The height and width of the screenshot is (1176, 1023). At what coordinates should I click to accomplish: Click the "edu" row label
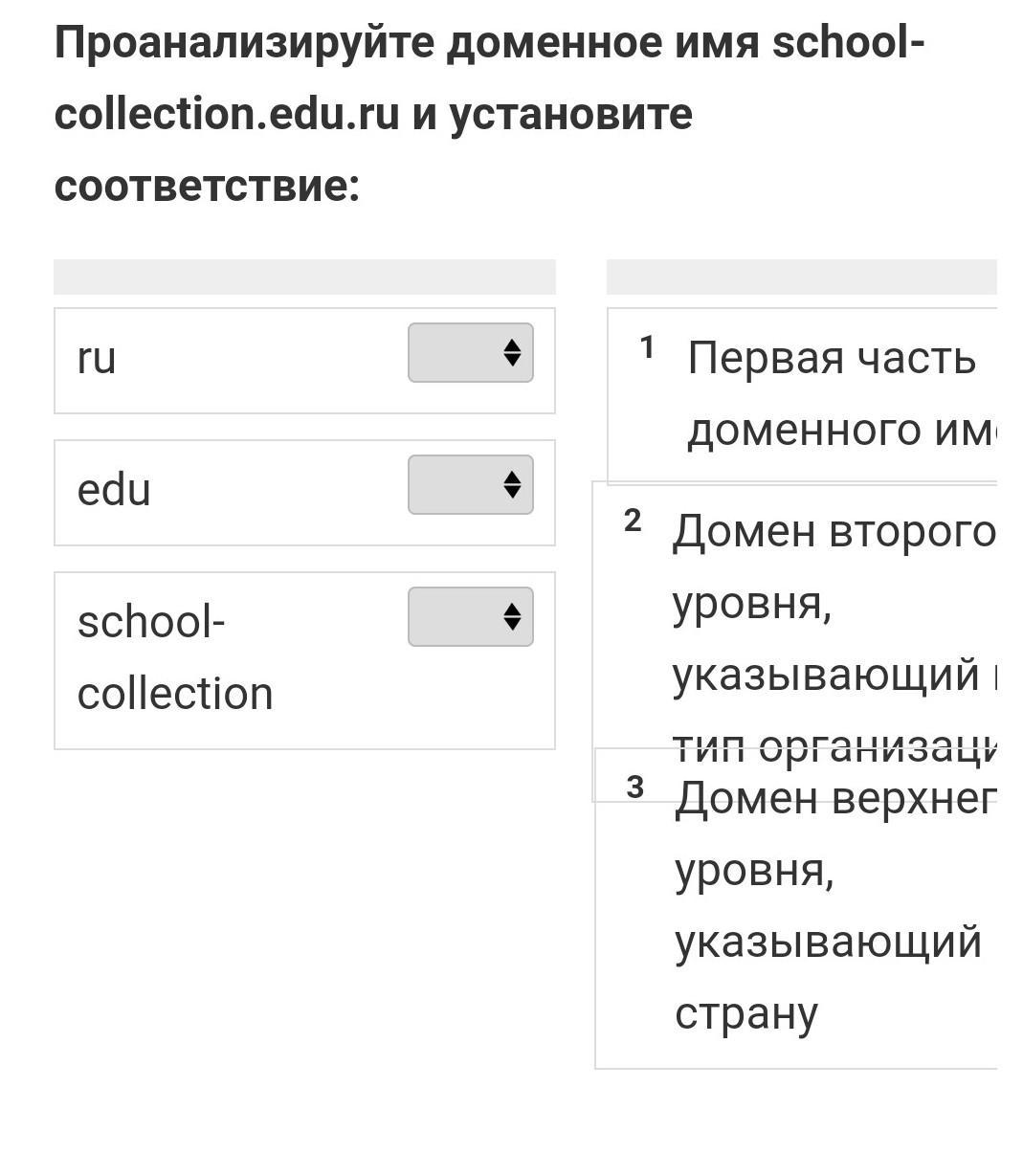pos(114,491)
